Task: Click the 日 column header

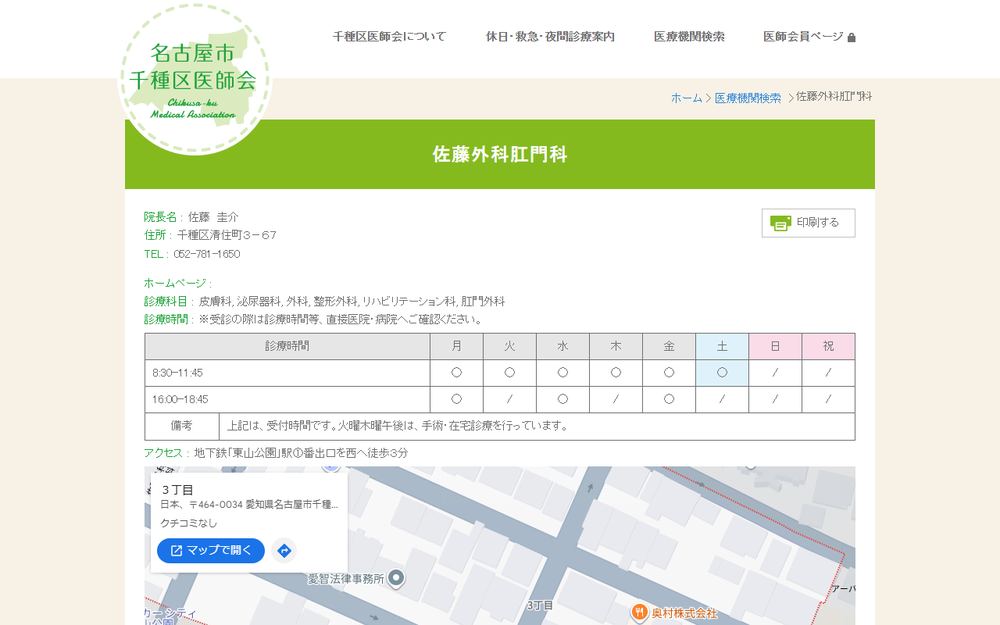Action: click(x=775, y=346)
